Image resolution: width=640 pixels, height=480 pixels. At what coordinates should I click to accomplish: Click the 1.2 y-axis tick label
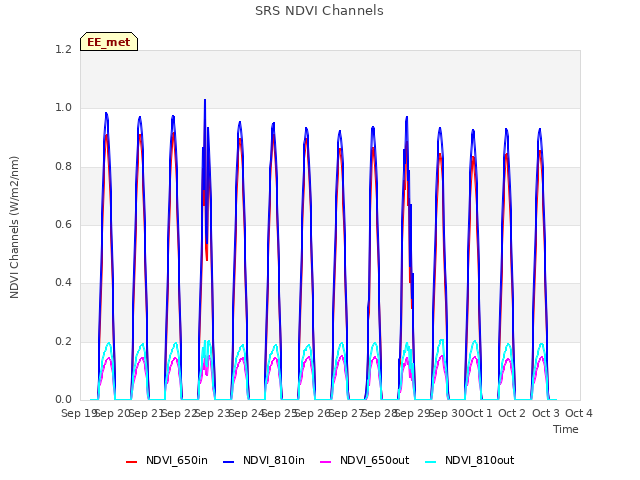[63, 49]
